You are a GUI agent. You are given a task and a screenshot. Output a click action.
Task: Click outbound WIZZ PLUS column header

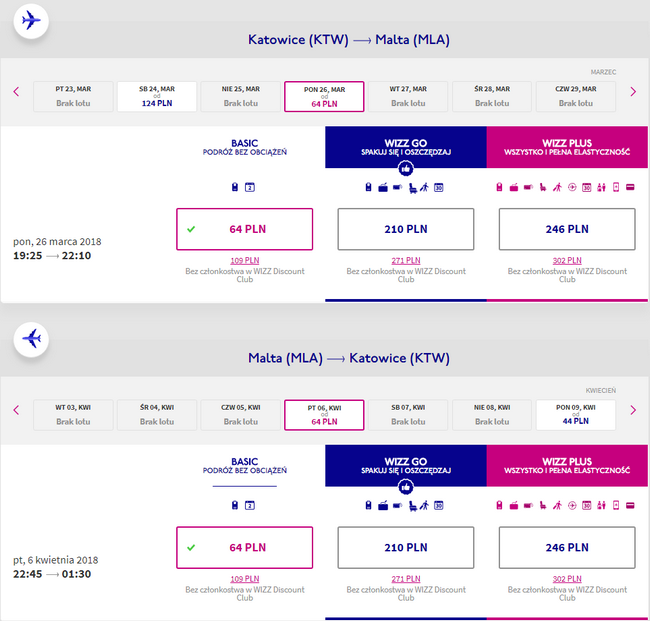click(x=567, y=147)
